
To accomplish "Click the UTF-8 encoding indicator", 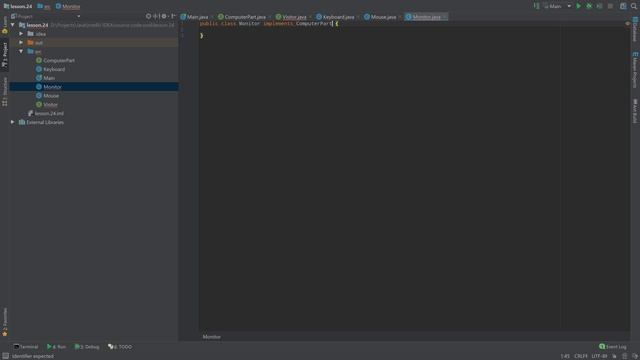I will (x=599, y=356).
